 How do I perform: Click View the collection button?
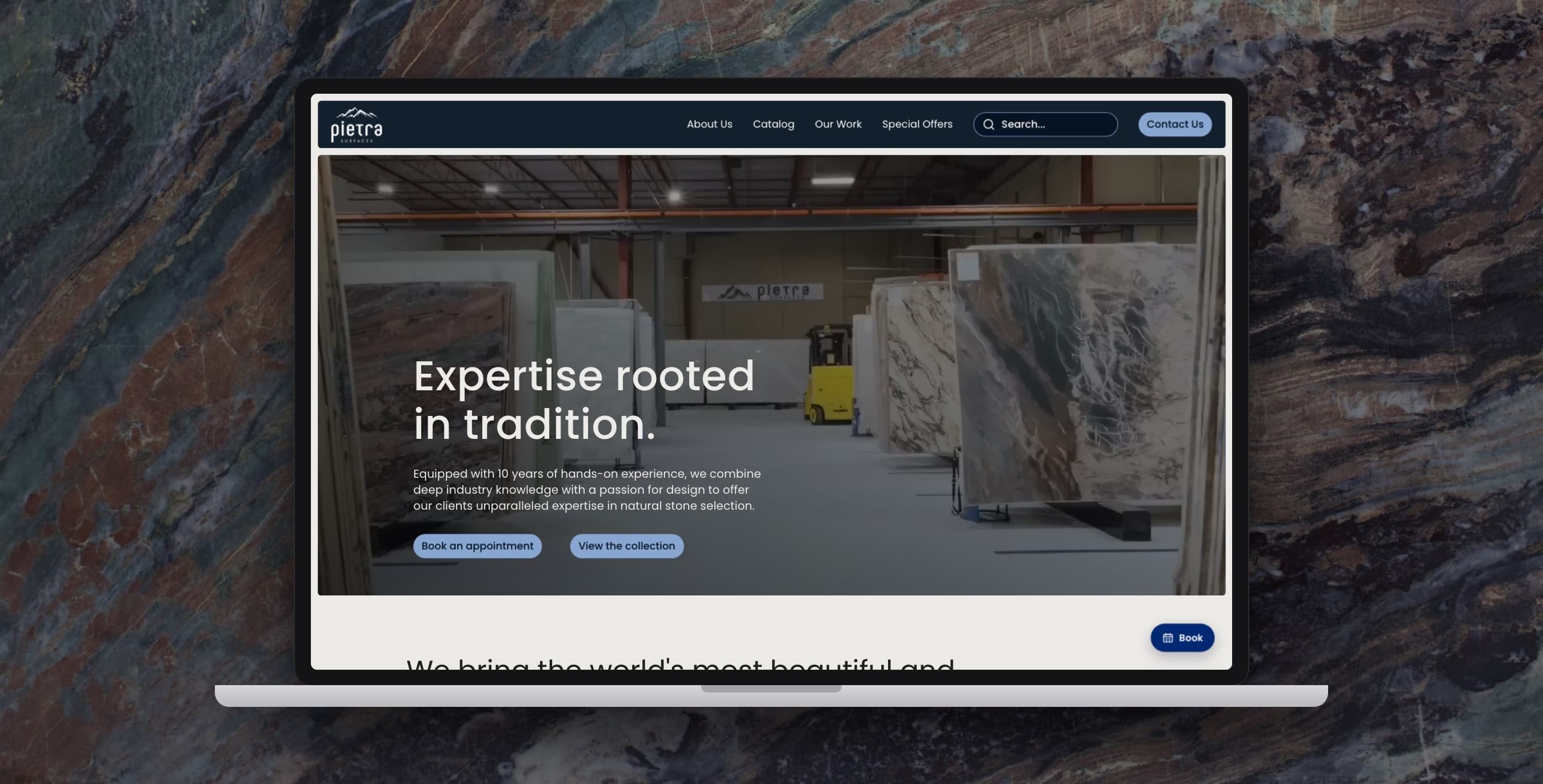[x=626, y=546]
